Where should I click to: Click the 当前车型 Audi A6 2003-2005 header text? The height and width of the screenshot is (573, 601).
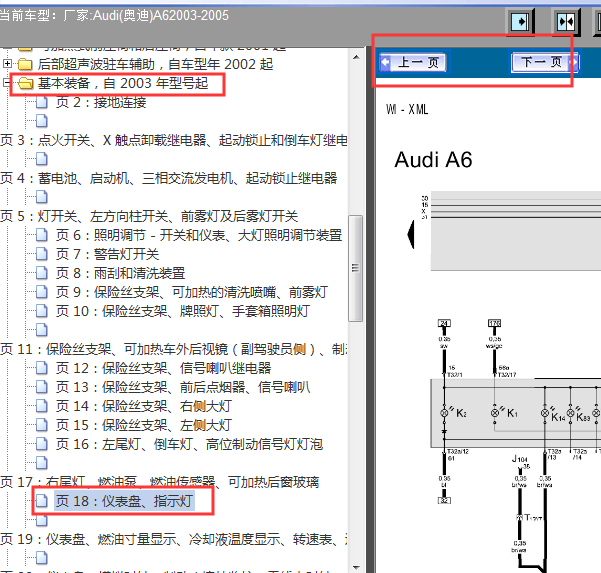coord(114,16)
